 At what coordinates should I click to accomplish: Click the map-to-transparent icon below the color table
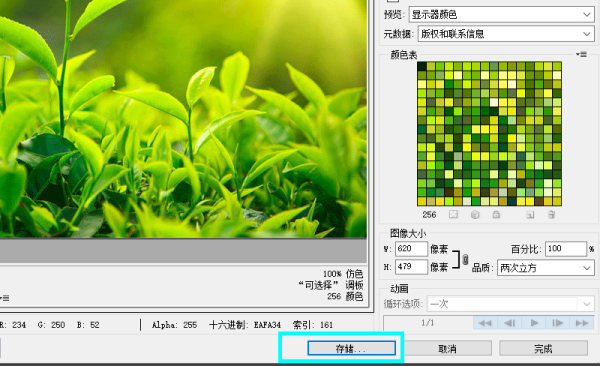coord(453,214)
